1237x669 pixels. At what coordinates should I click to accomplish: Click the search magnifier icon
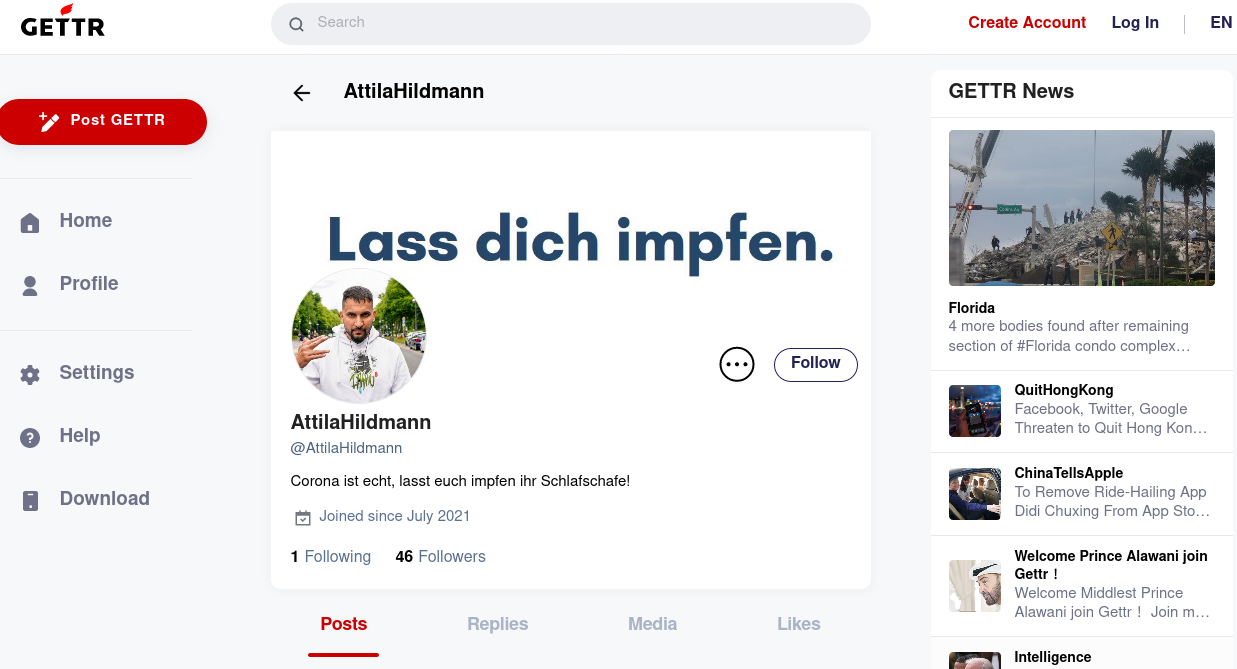(296, 25)
